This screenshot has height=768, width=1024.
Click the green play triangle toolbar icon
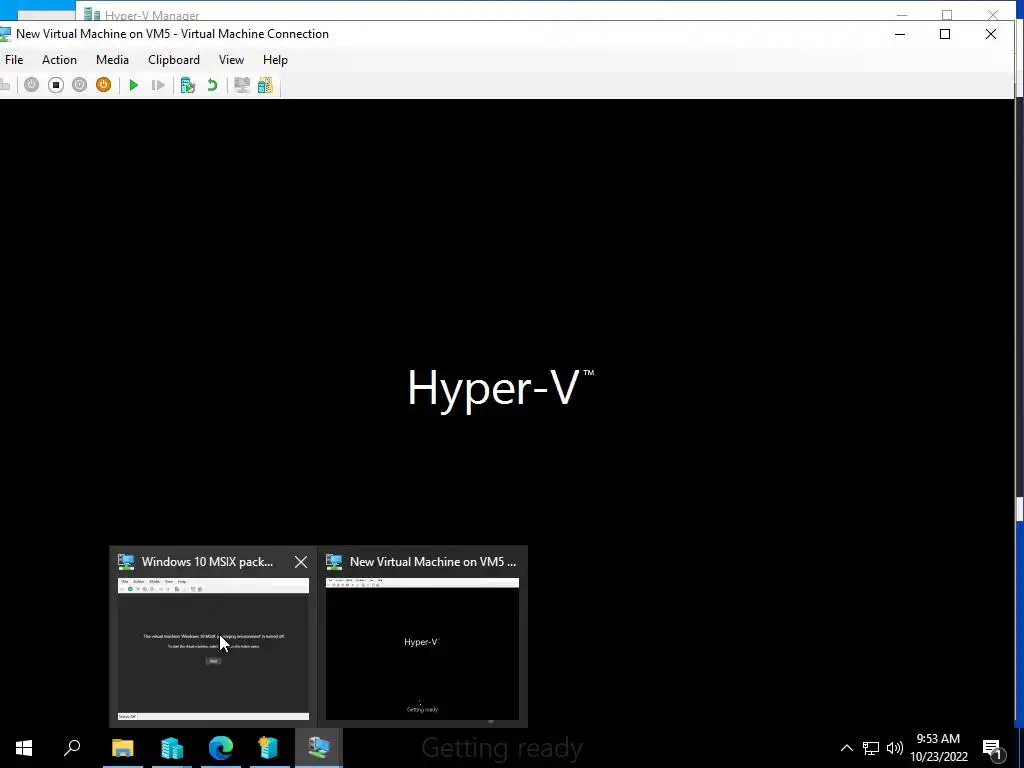click(133, 85)
